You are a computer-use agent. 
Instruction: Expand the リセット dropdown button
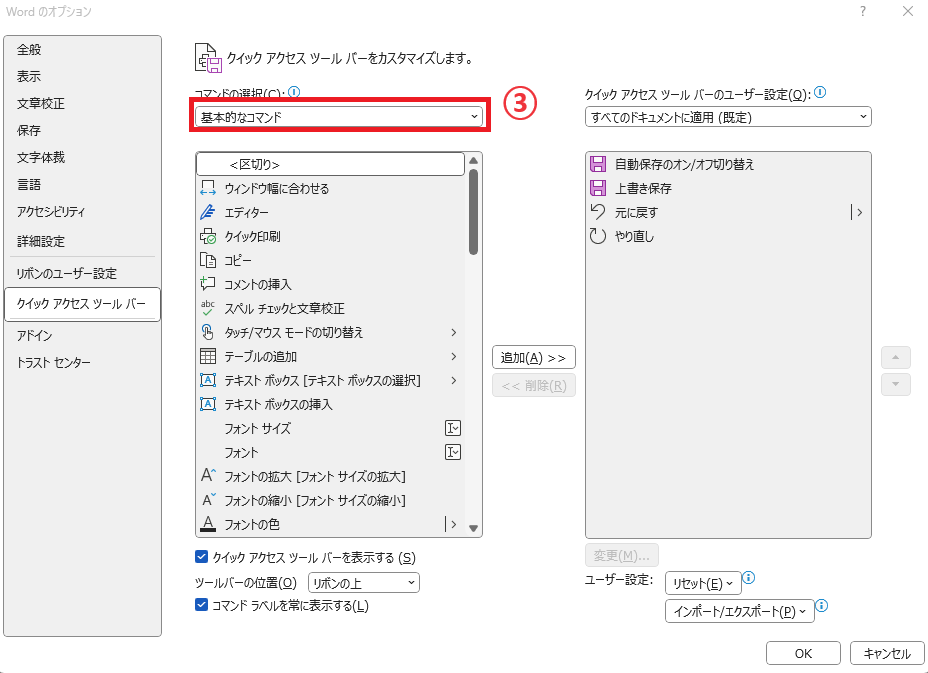click(703, 583)
